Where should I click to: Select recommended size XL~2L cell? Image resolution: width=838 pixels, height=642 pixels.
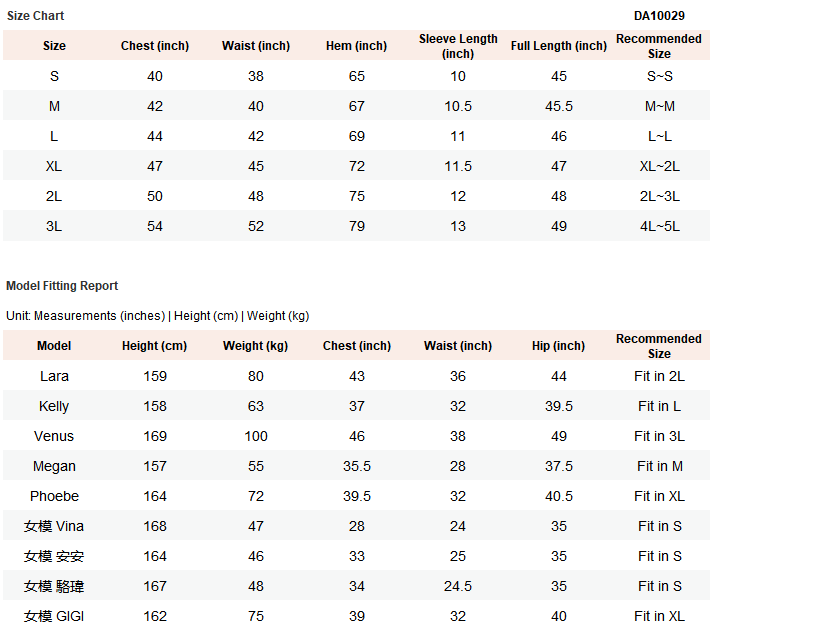pyautogui.click(x=659, y=166)
